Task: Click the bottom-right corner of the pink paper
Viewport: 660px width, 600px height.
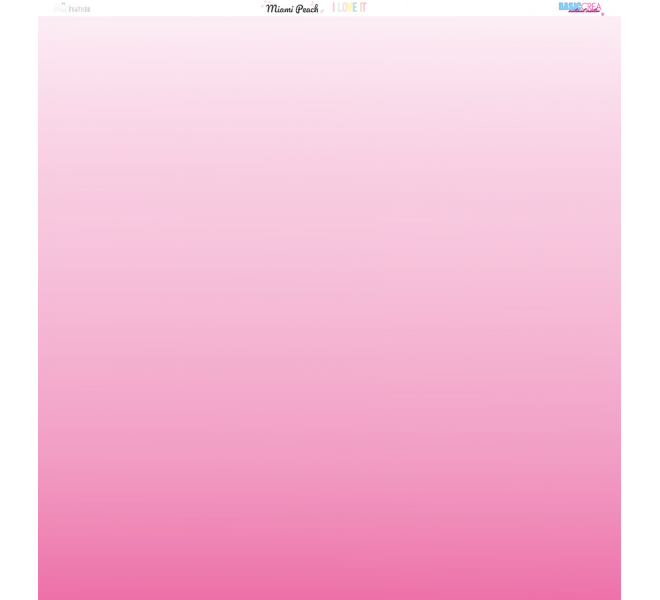Action: tap(618, 597)
